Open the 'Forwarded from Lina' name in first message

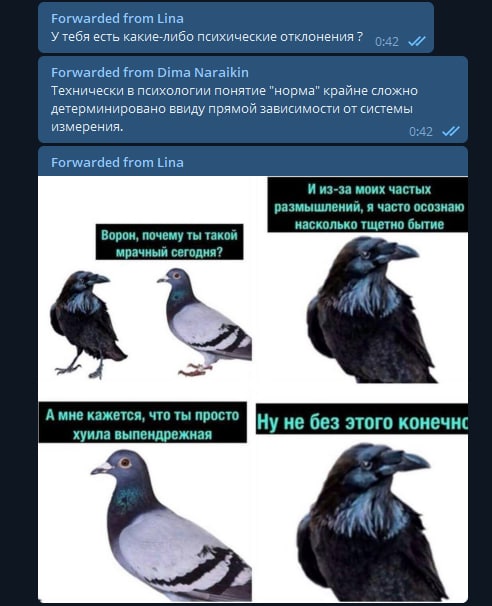[117, 19]
